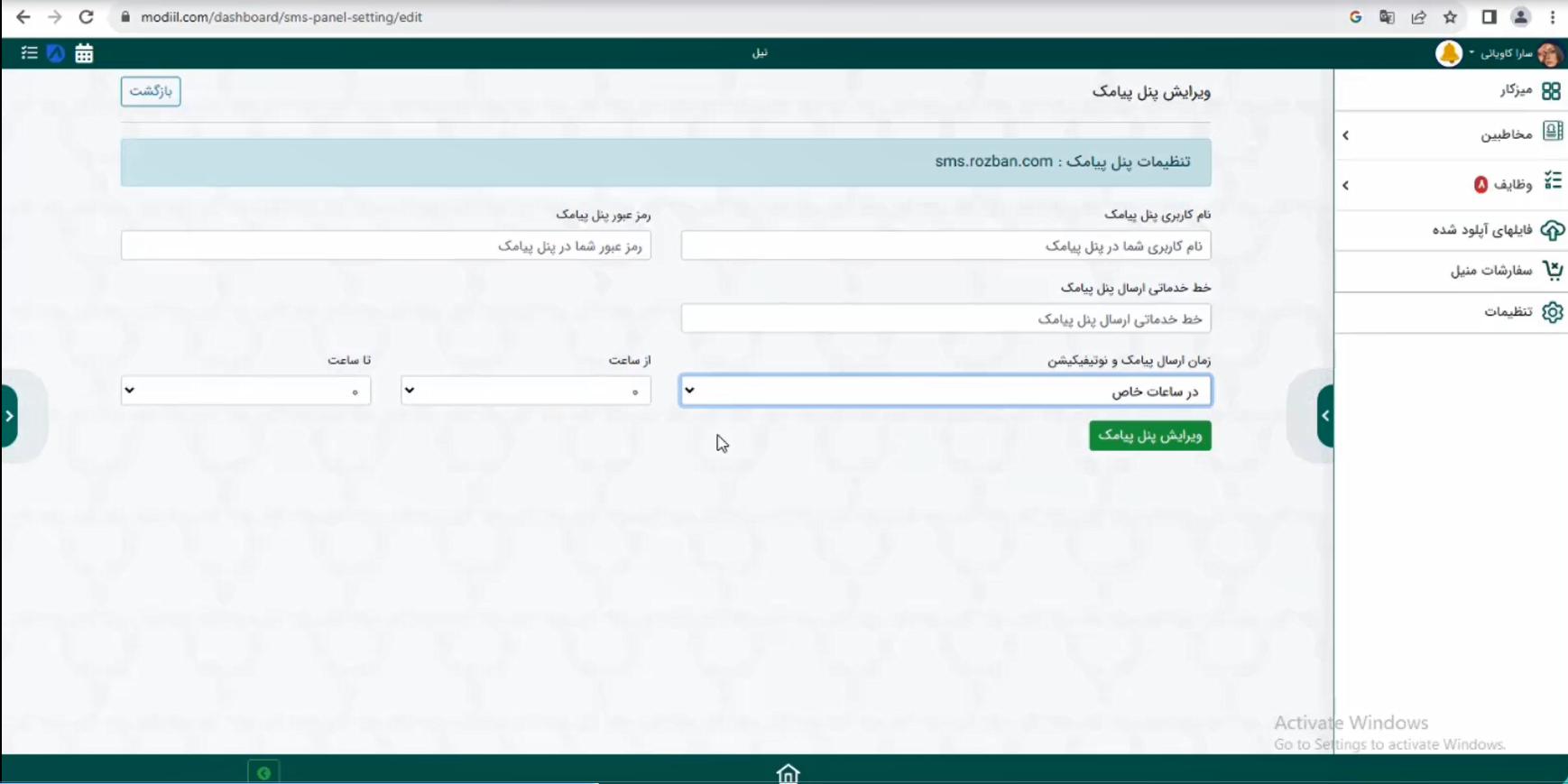Click the تنظیمات gear icon
The image size is (1568, 784).
point(1552,312)
